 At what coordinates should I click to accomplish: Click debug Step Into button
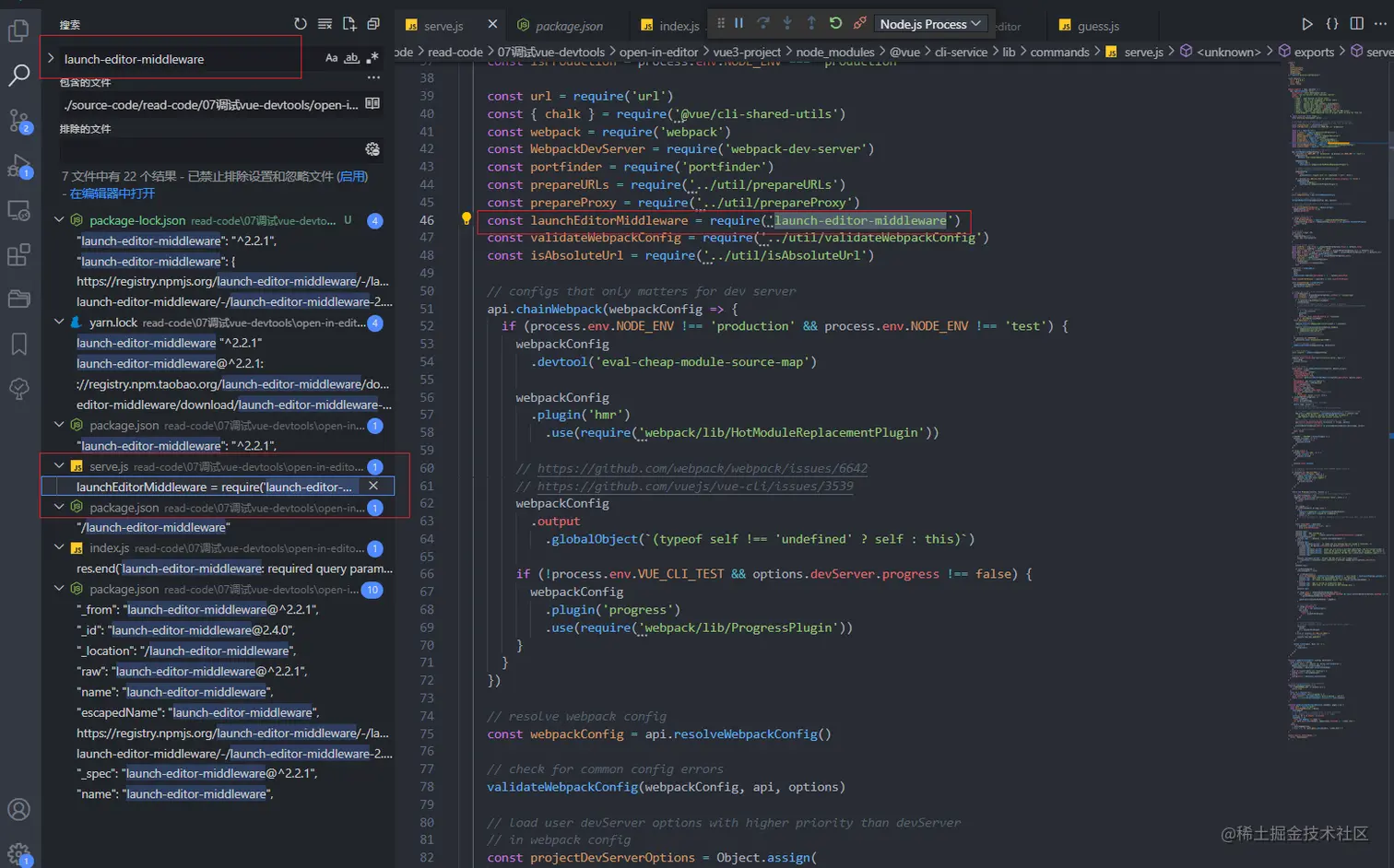(x=786, y=23)
